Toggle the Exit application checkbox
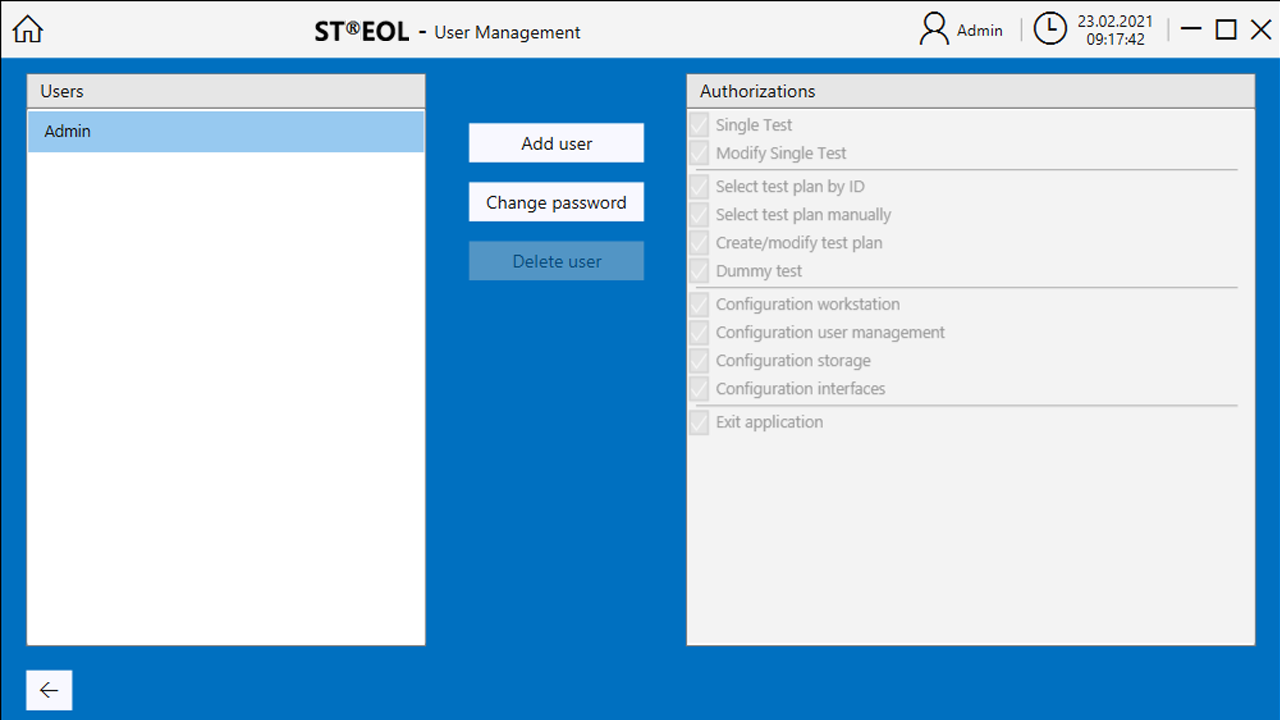 click(x=699, y=423)
